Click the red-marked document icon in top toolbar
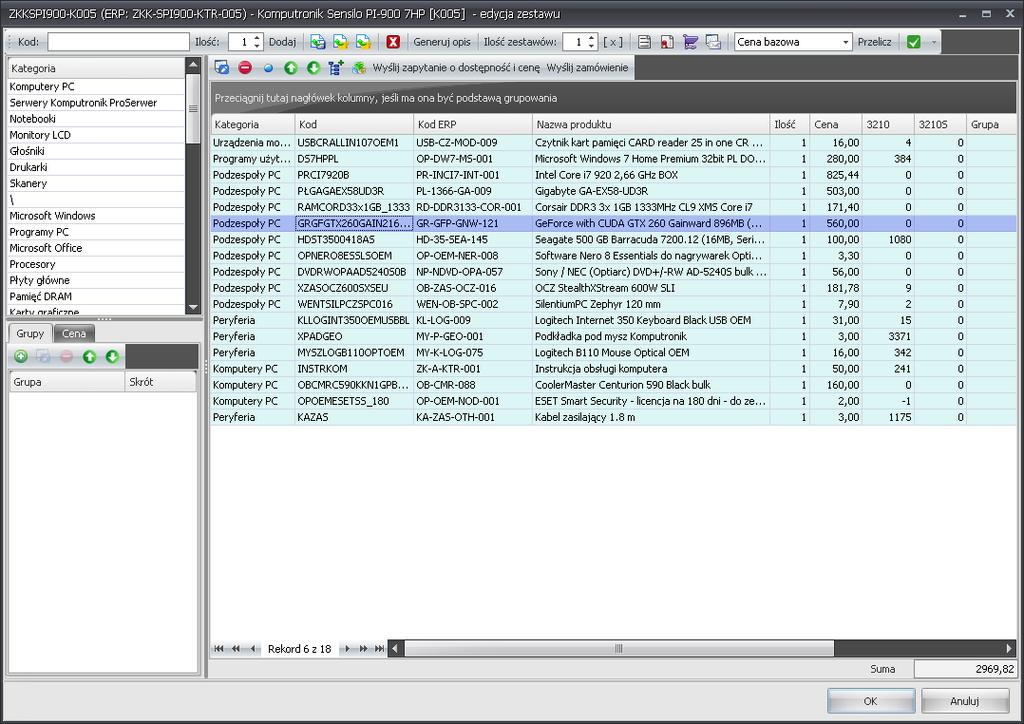This screenshot has height=724, width=1024. (667, 42)
